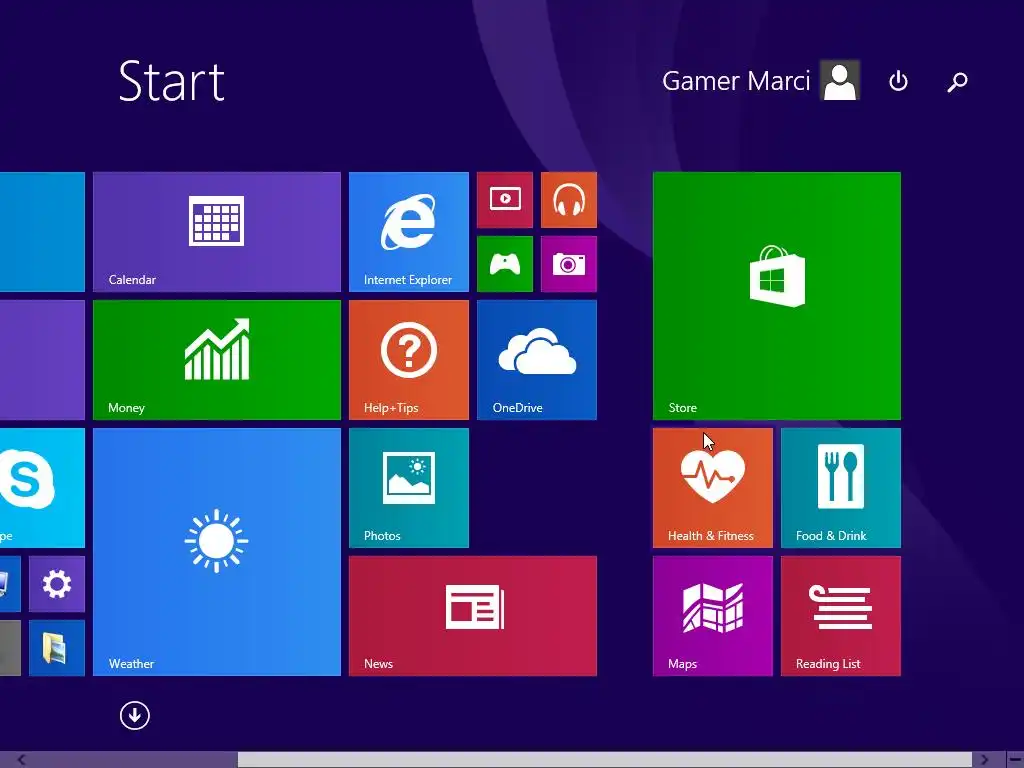
Task: Open PC settings gear tile
Action: click(57, 584)
